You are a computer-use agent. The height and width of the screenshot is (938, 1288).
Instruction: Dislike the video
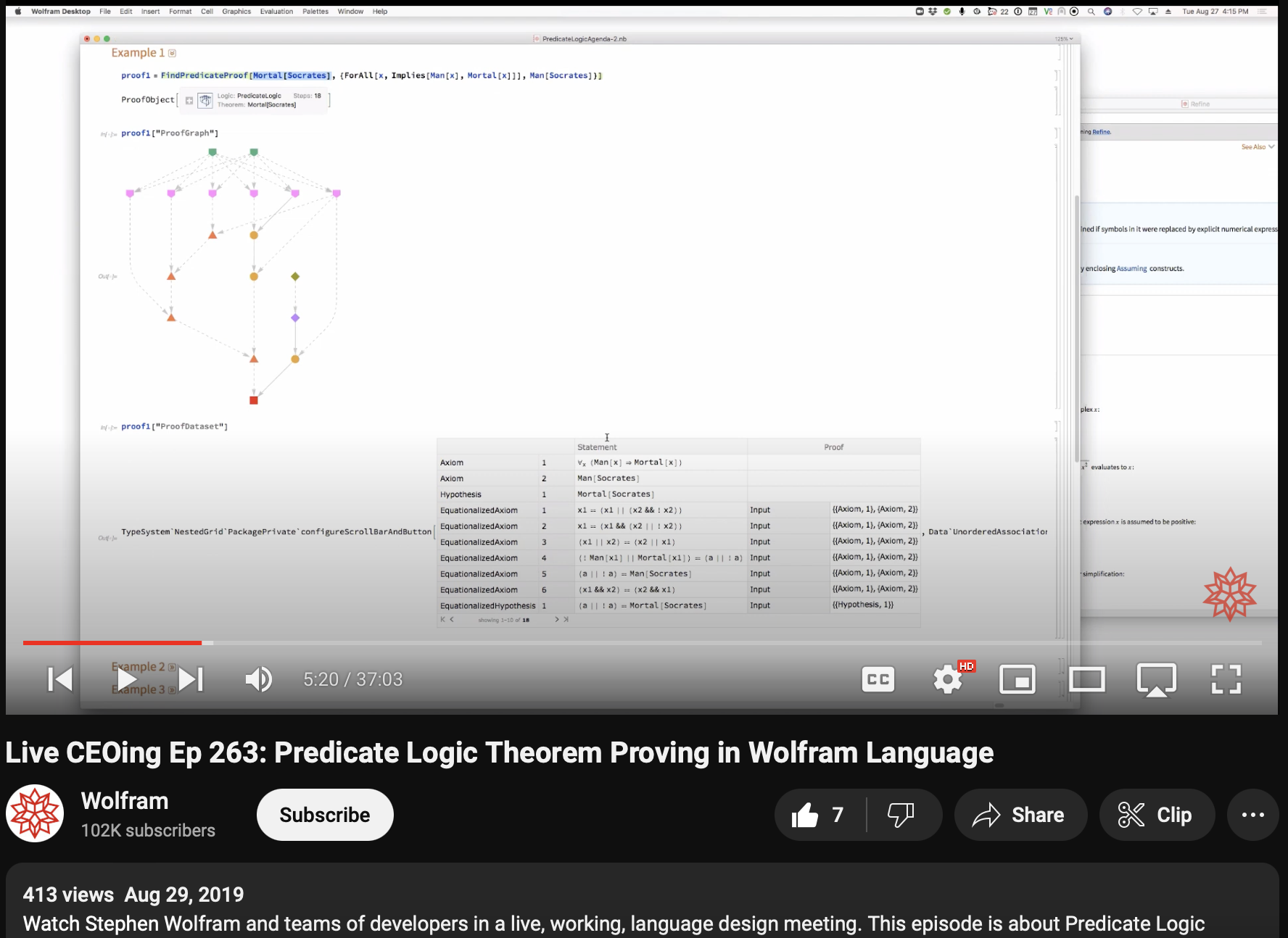click(901, 815)
